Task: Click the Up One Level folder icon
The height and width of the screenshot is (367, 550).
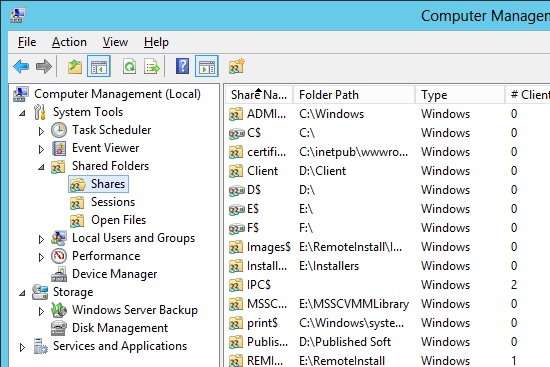Action: click(x=75, y=66)
